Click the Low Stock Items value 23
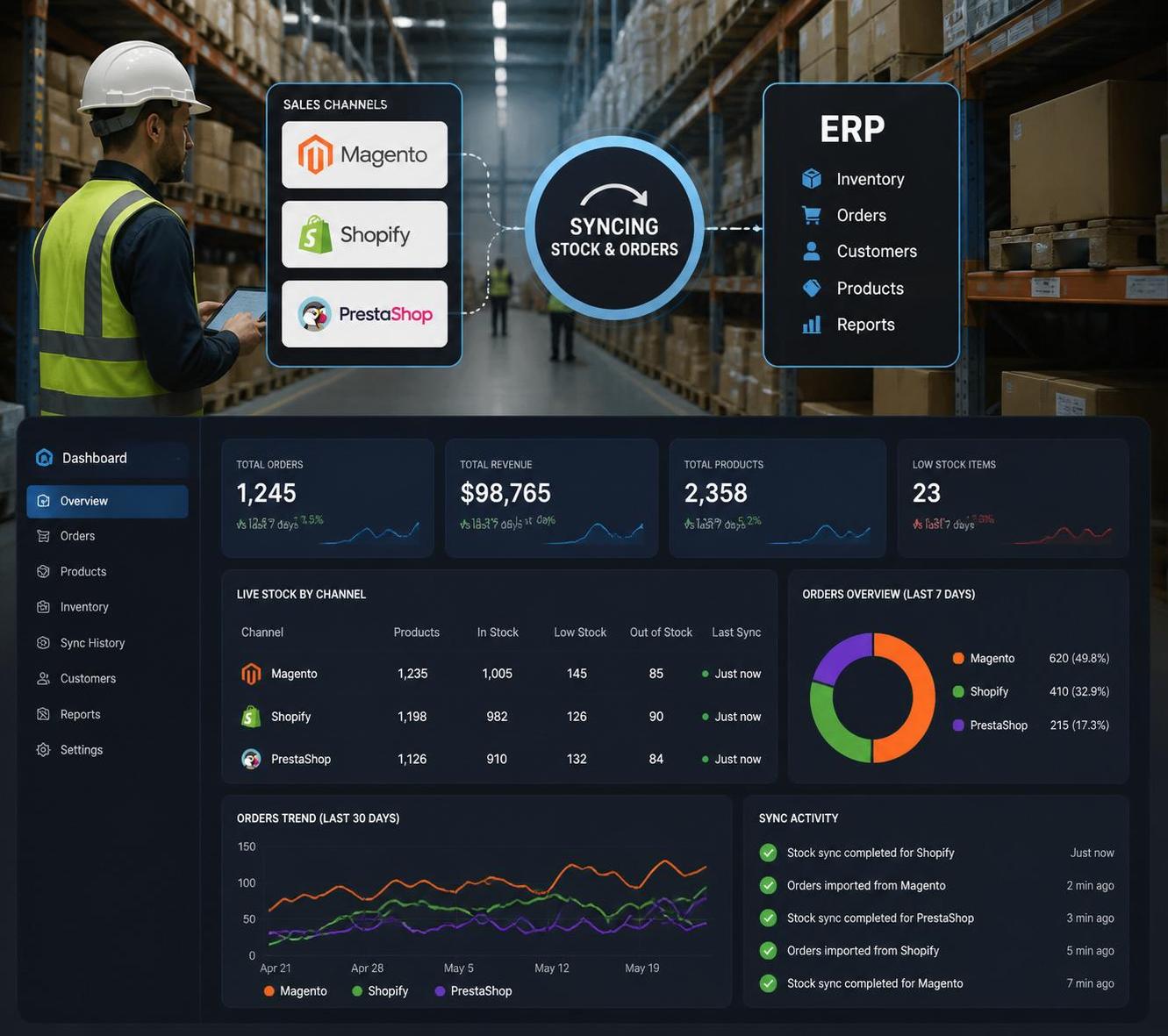 coord(927,493)
